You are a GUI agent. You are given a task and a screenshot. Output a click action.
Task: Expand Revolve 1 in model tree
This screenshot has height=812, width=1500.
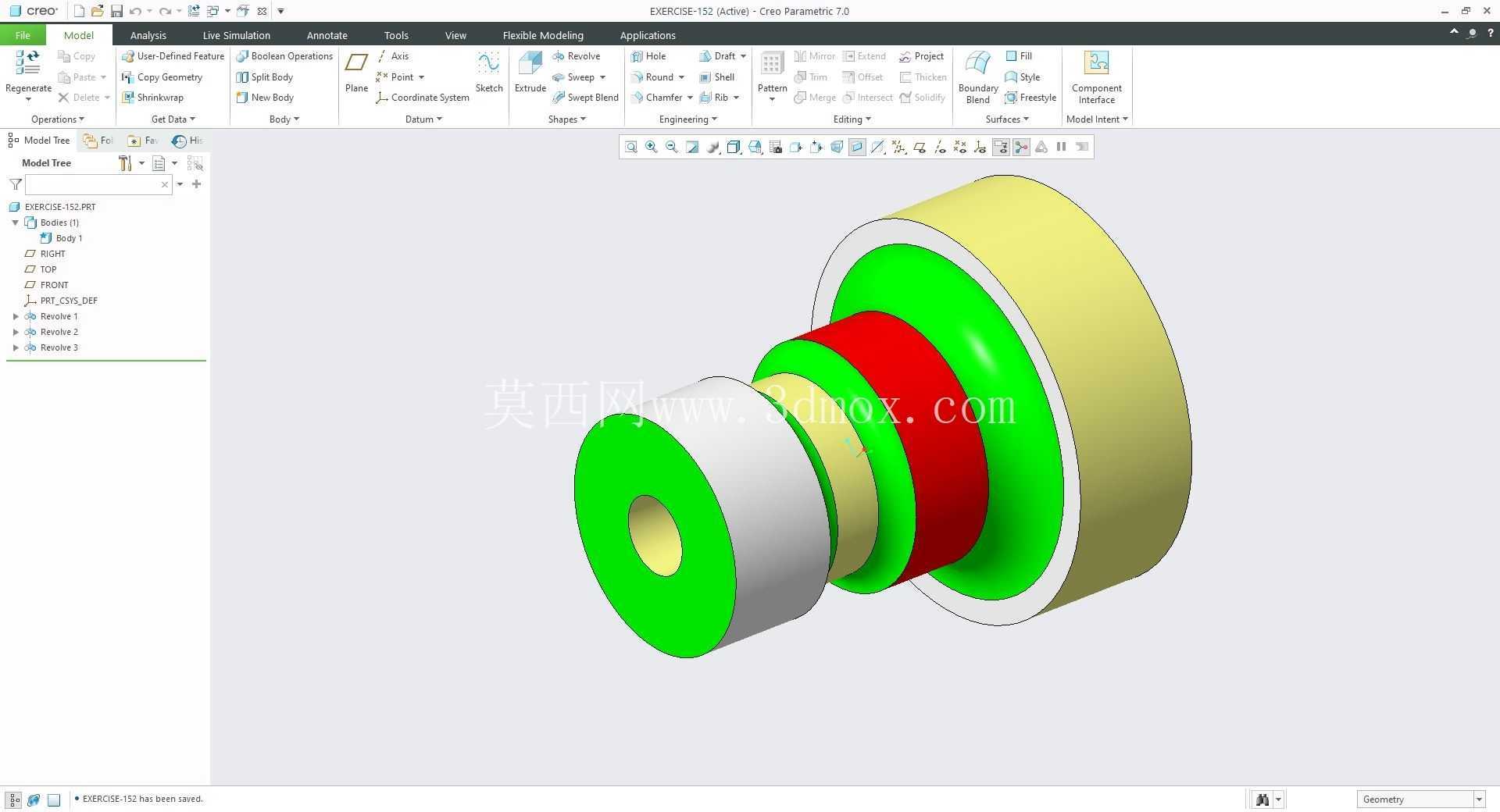tap(16, 316)
